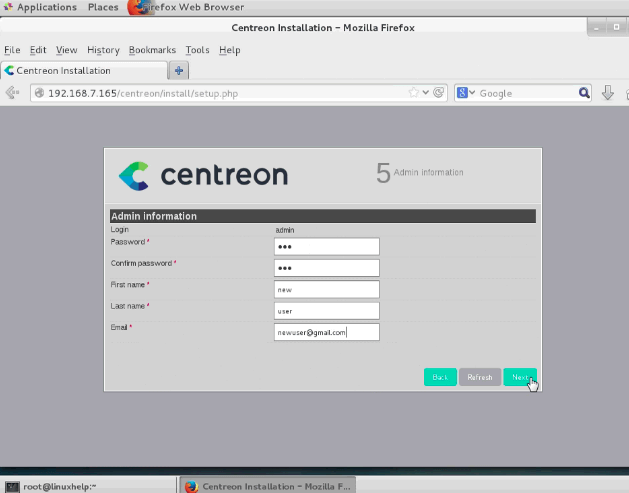Focus the Confirm password field
The height and width of the screenshot is (493, 629).
pos(327,268)
